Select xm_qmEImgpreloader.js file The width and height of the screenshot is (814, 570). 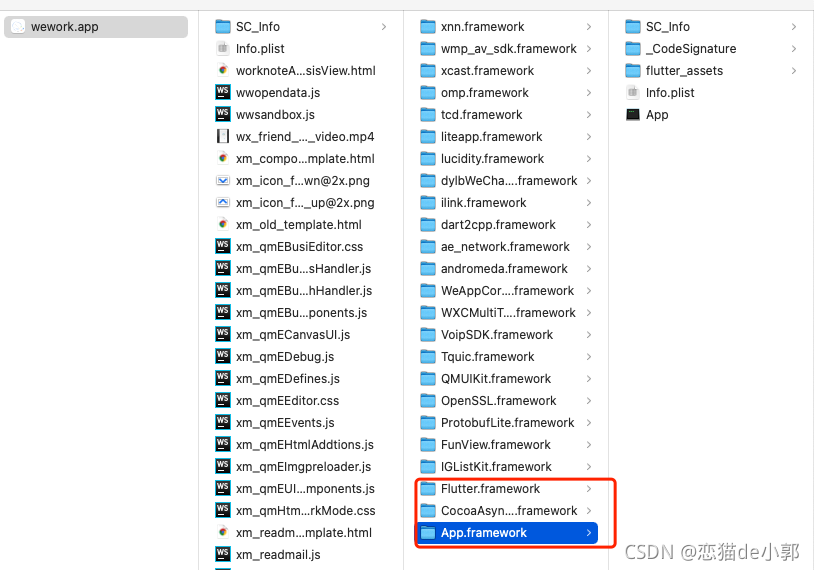(301, 467)
